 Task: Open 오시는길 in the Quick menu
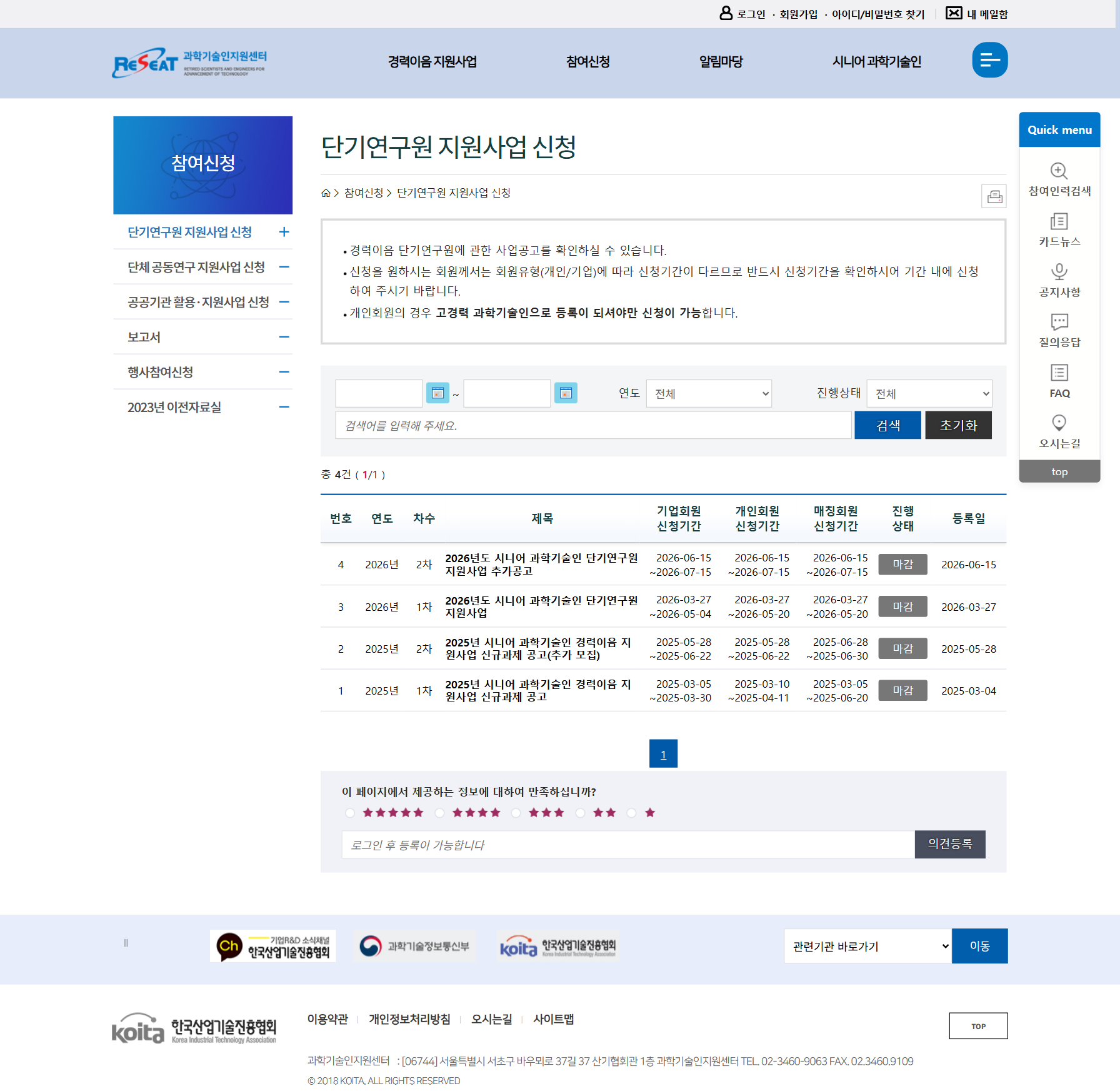(x=1059, y=431)
